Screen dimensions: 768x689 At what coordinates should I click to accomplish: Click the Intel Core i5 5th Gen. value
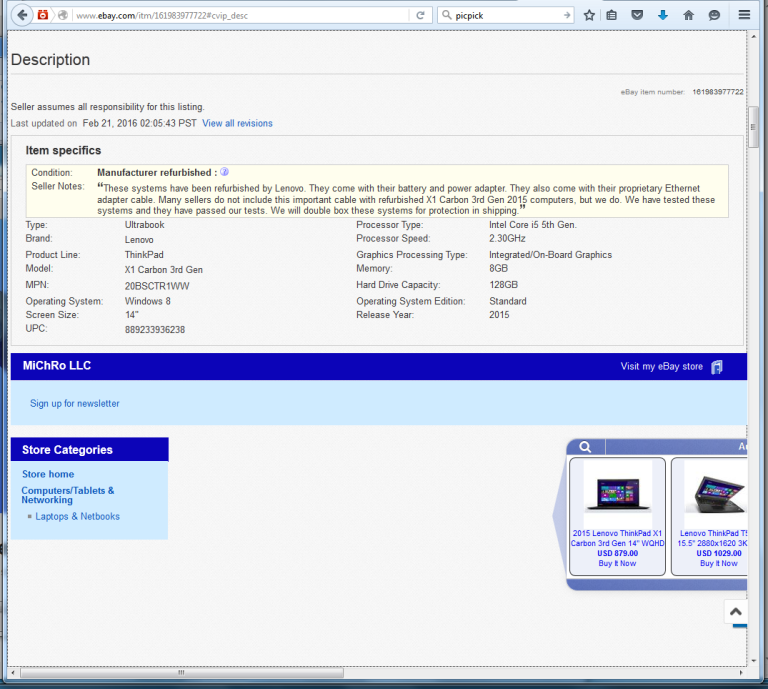[533, 225]
